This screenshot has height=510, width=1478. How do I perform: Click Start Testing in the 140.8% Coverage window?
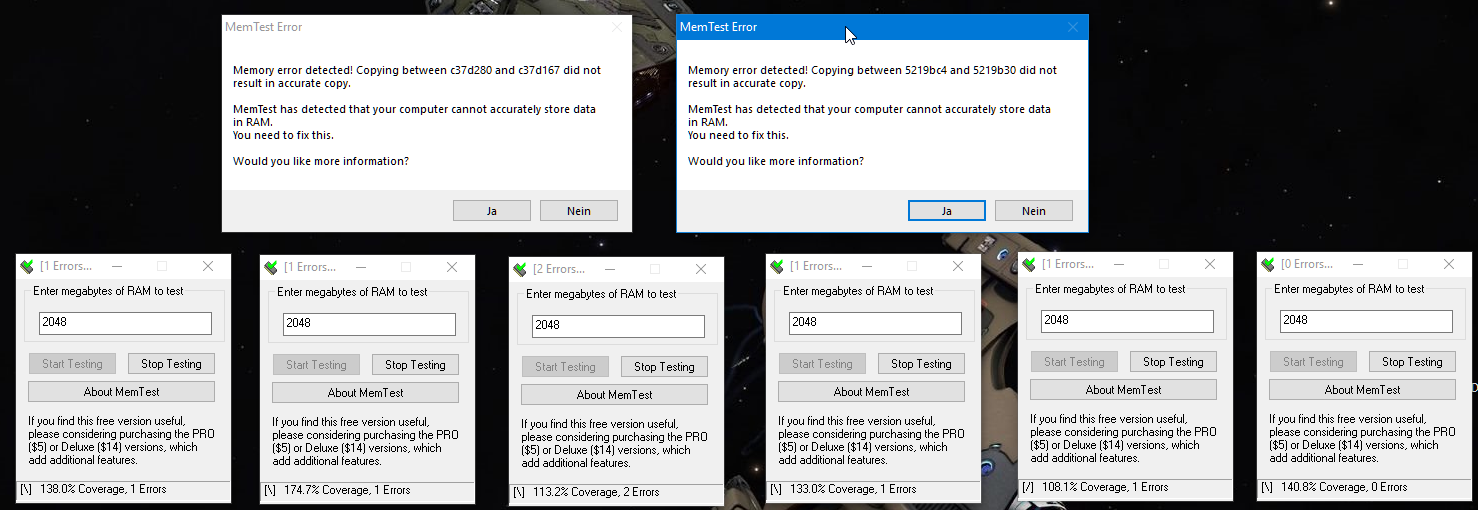tap(1313, 362)
